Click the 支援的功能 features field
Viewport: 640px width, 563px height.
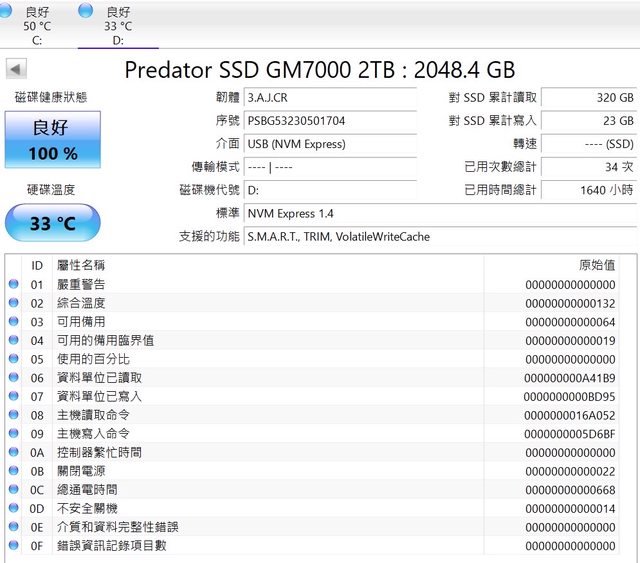coord(438,237)
